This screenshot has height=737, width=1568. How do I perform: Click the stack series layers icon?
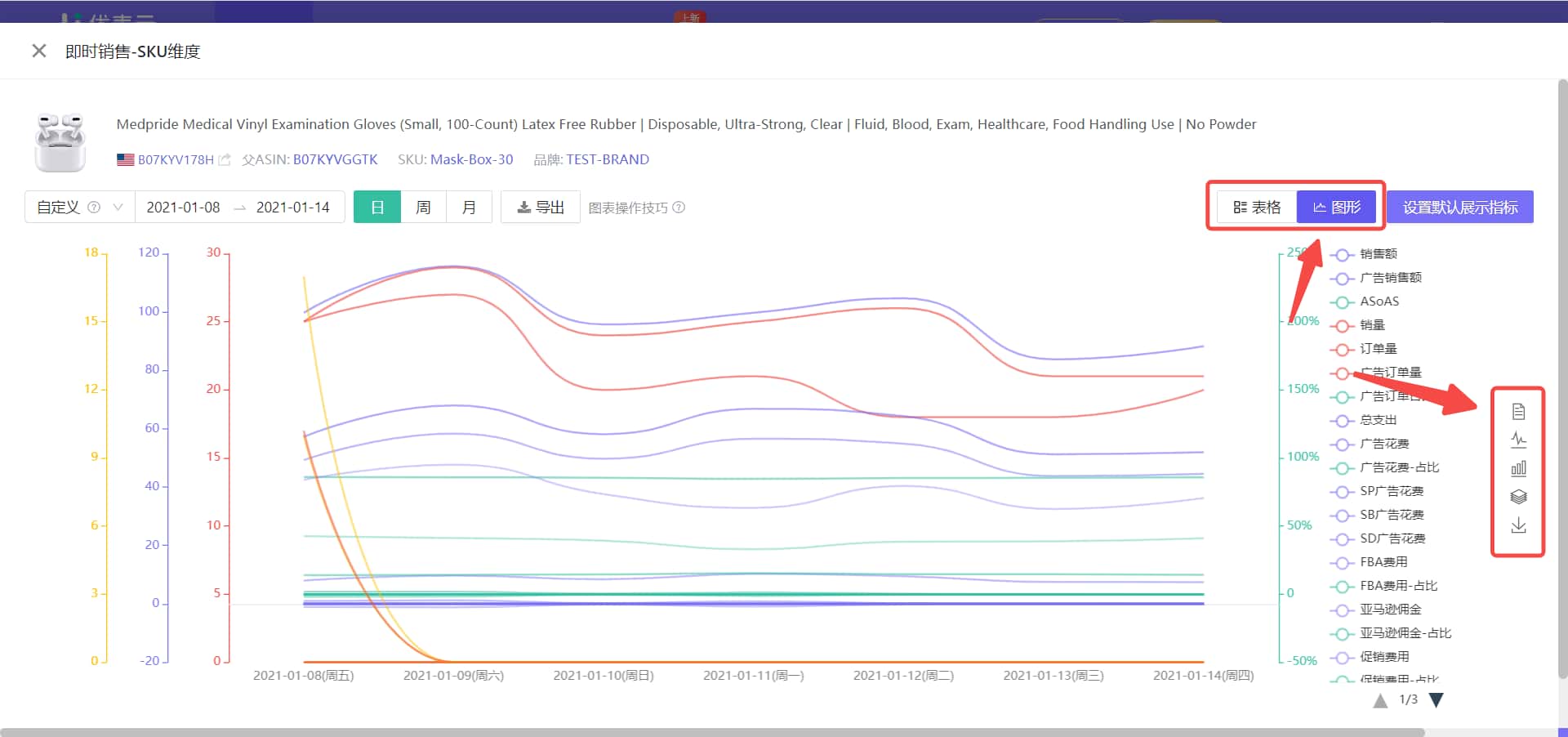click(1518, 497)
